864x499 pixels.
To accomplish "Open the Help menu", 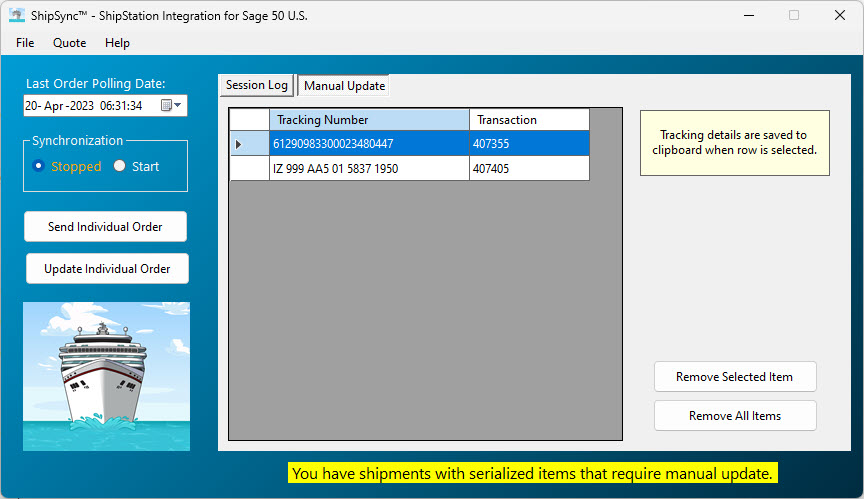I will [x=117, y=43].
